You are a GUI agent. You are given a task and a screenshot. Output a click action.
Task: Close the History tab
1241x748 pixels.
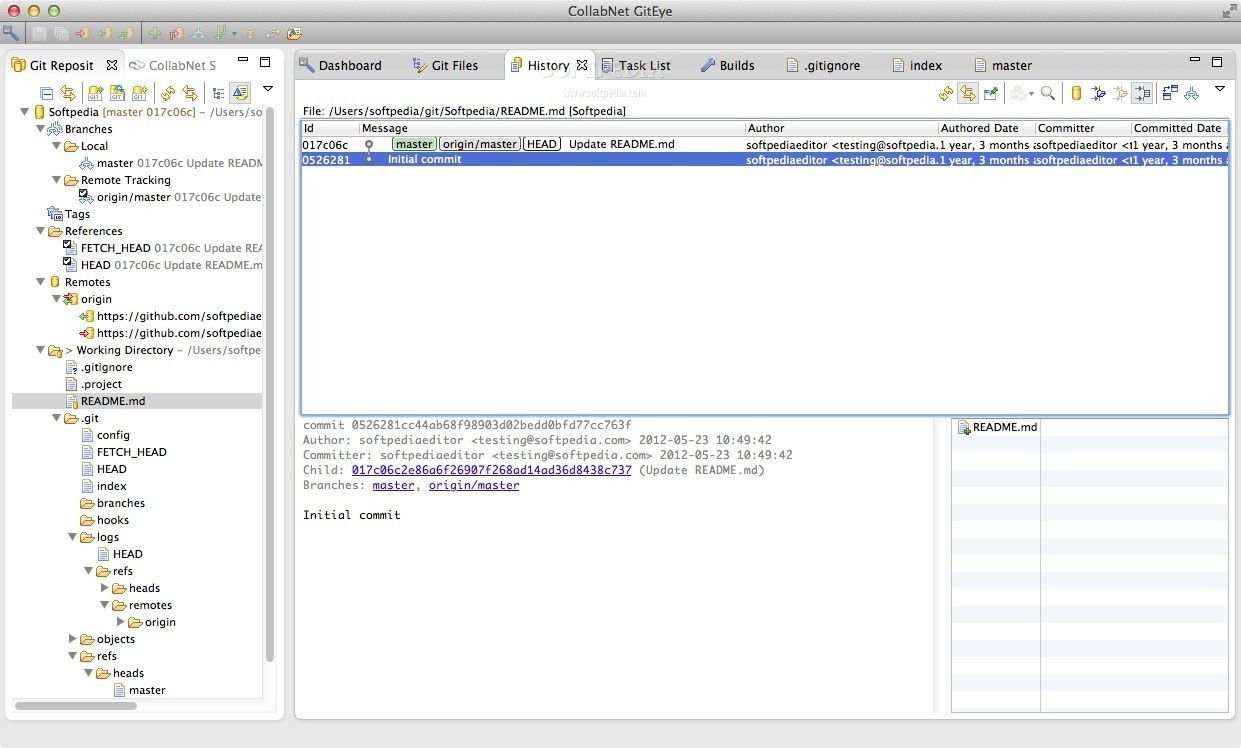(582, 65)
